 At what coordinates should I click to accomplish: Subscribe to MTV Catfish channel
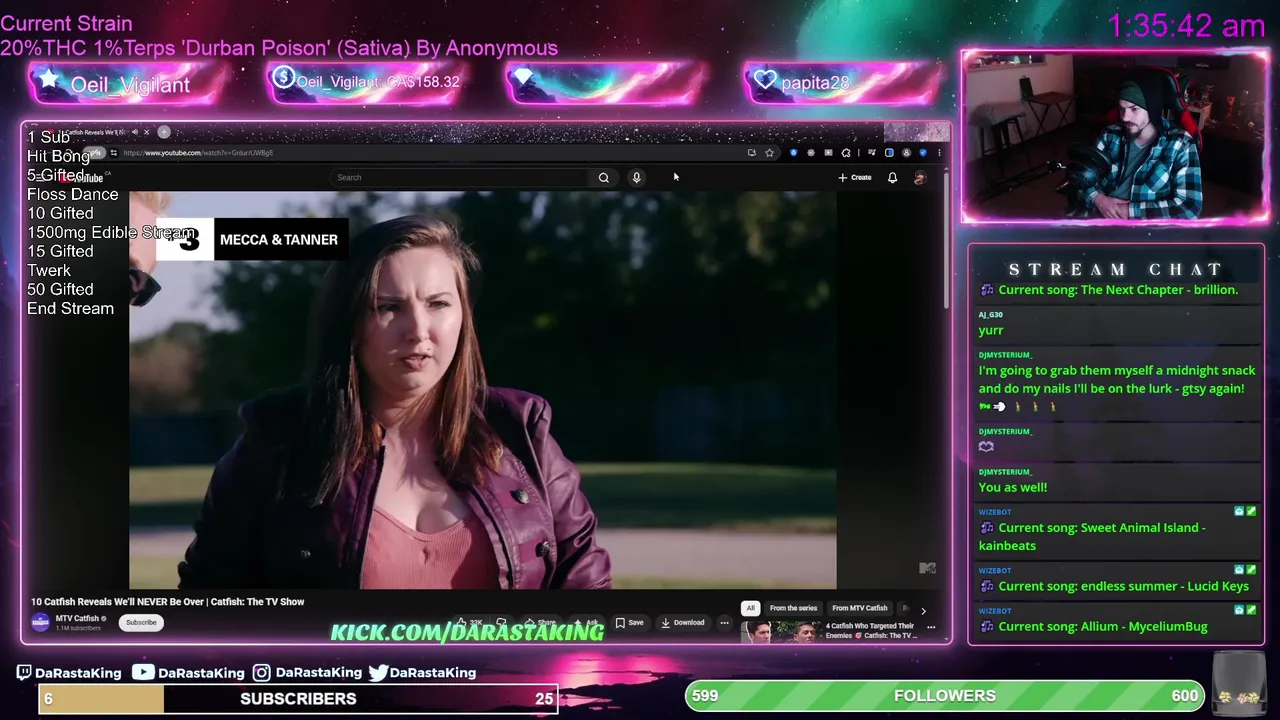(141, 622)
